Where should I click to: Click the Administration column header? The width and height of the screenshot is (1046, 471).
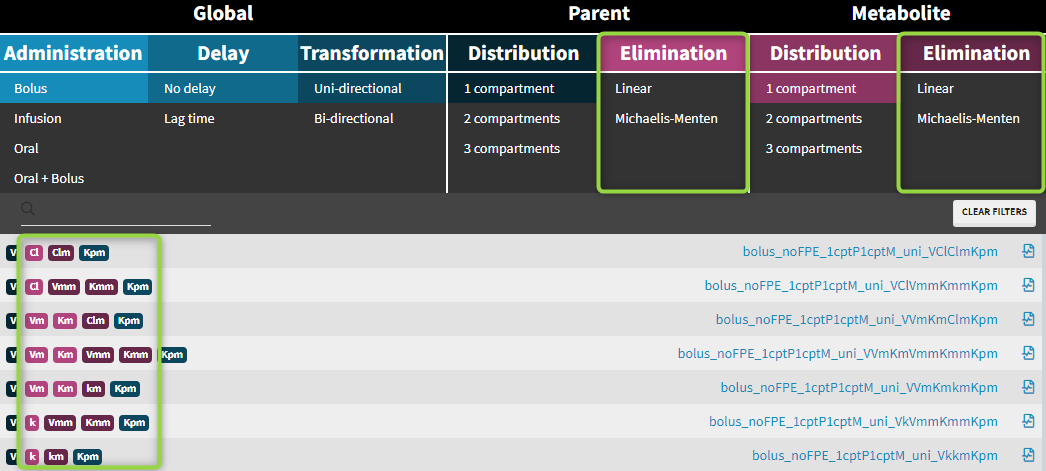pyautogui.click(x=73, y=53)
